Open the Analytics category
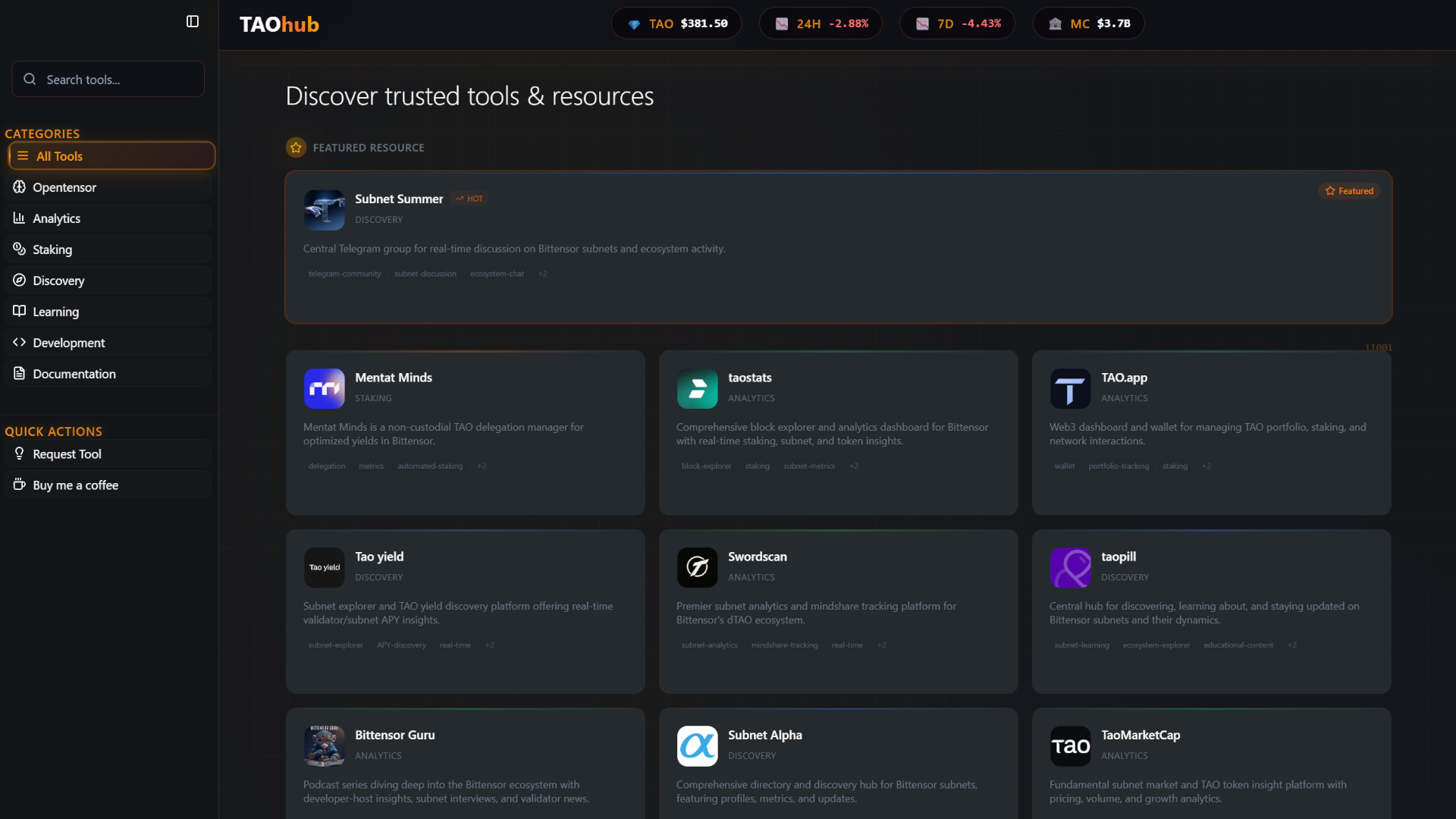 tap(108, 218)
